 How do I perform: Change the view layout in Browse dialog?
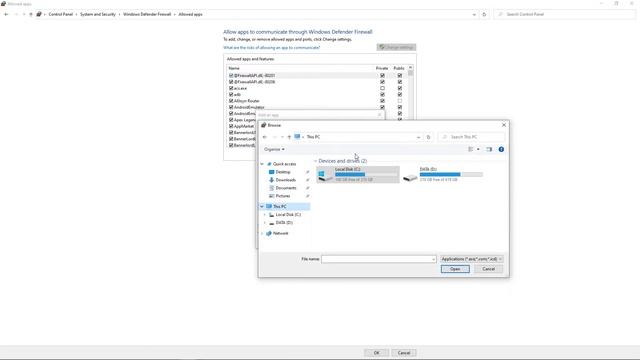click(x=471, y=149)
